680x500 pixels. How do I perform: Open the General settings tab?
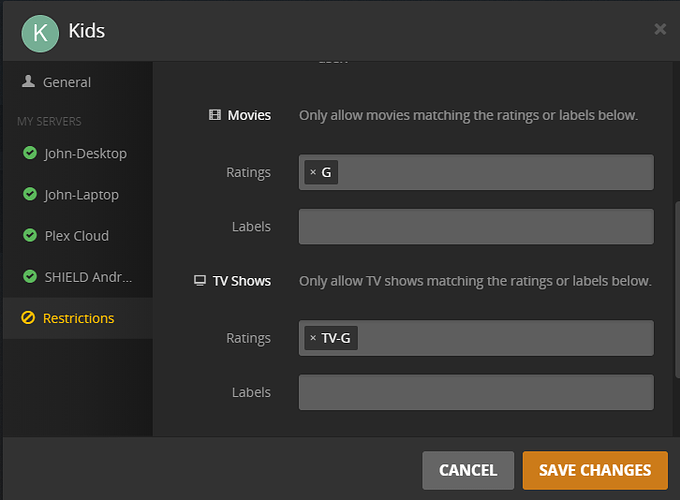coord(67,82)
